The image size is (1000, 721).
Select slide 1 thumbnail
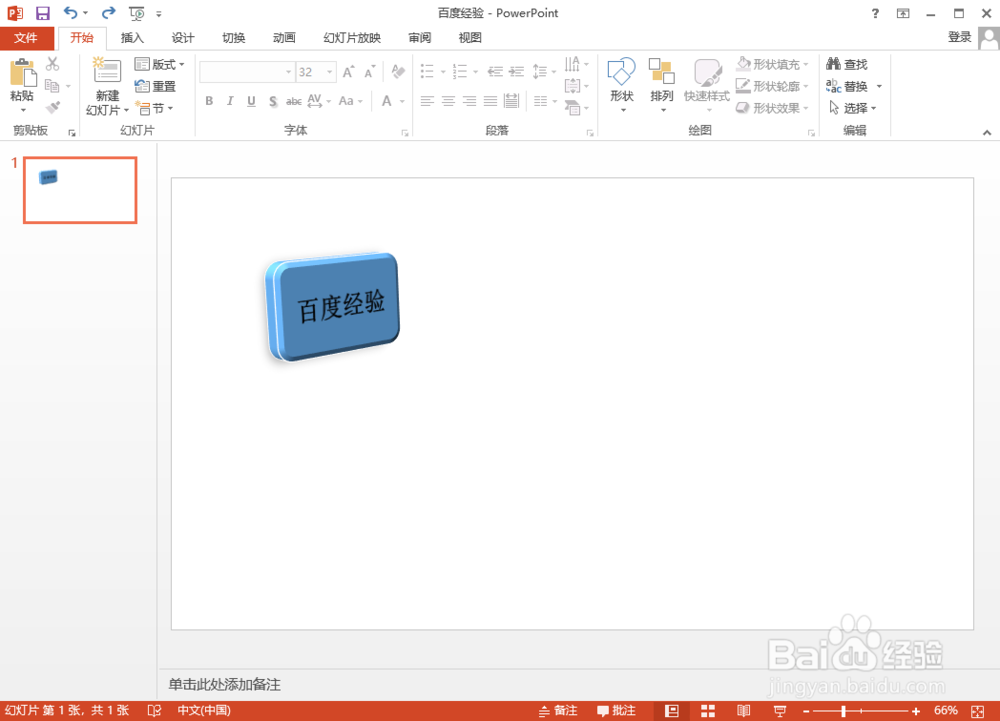80,190
